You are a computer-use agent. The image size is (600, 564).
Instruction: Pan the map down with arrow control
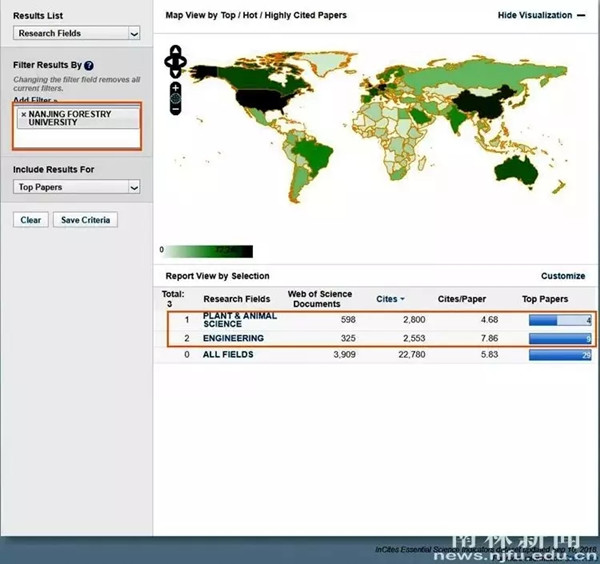(176, 73)
